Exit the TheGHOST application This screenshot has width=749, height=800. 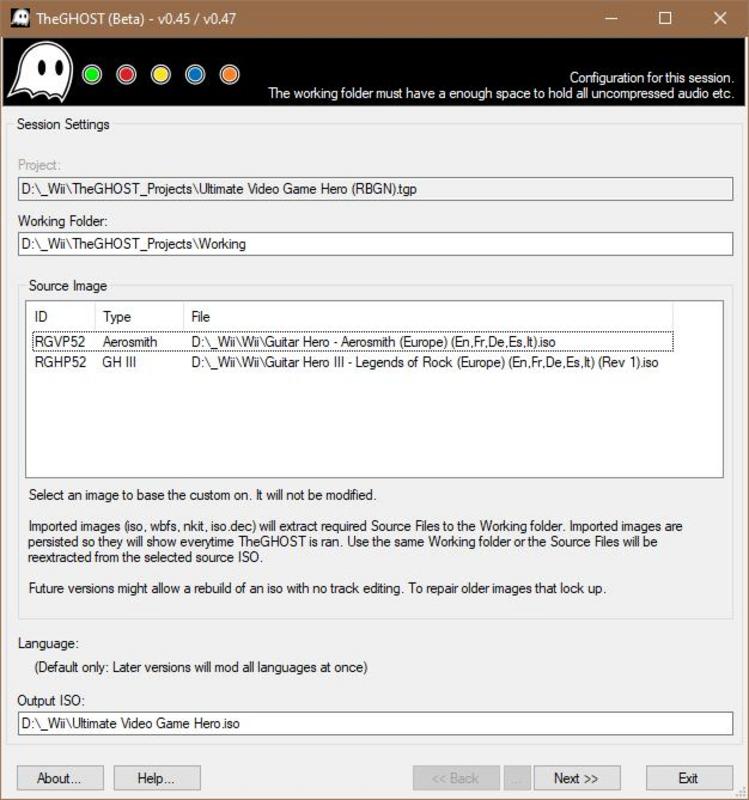pyautogui.click(x=689, y=778)
